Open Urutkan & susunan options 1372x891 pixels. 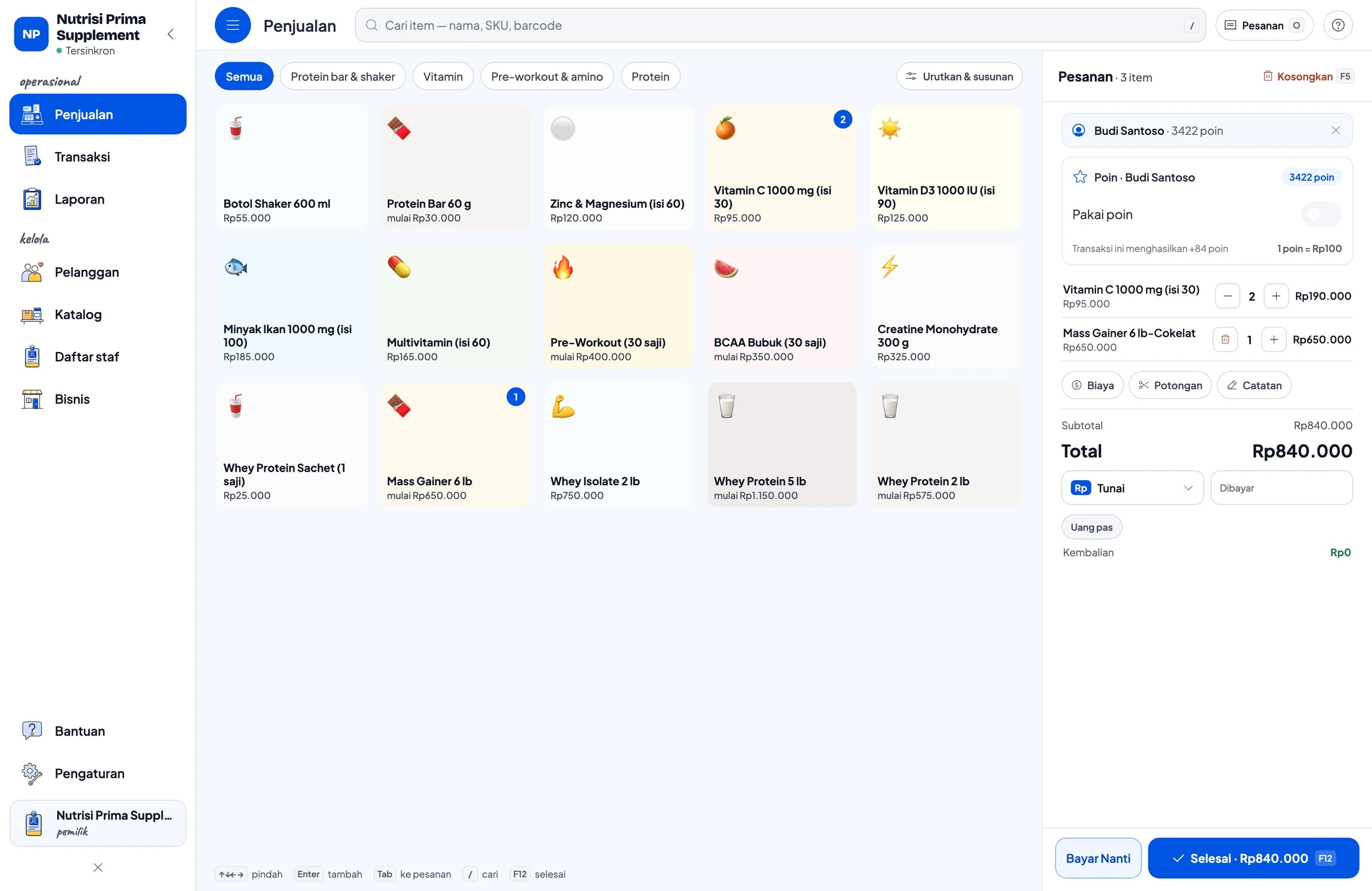pos(959,76)
